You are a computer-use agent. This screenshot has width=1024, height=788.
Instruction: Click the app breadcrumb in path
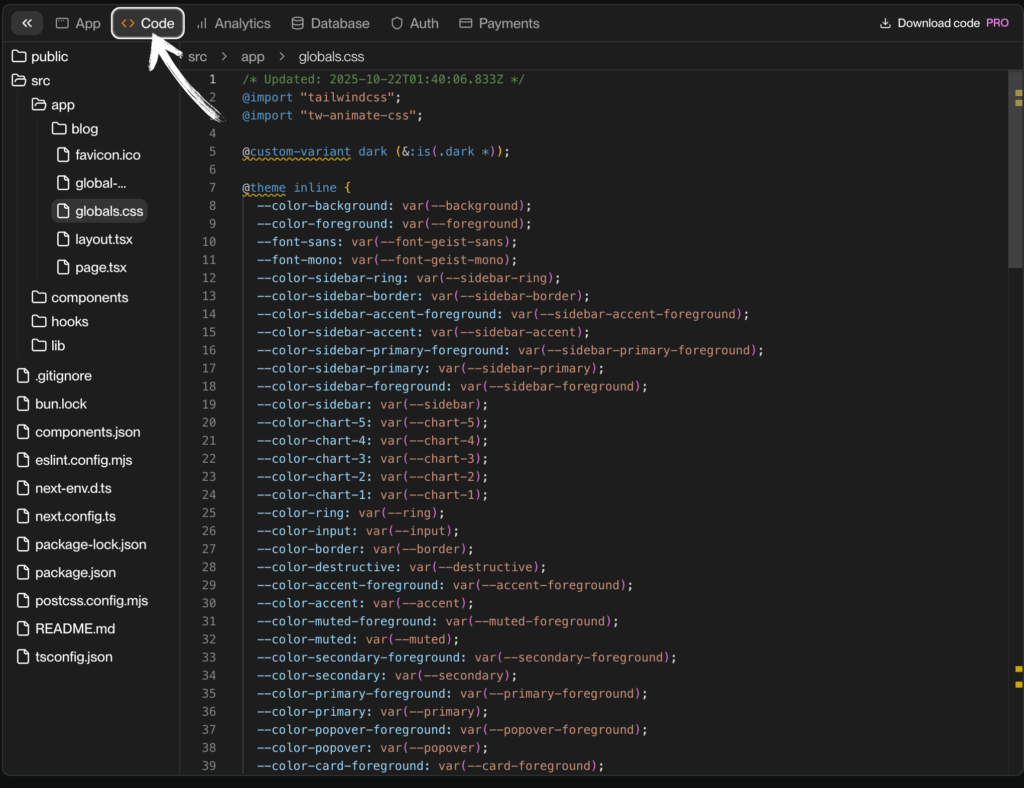pos(253,57)
